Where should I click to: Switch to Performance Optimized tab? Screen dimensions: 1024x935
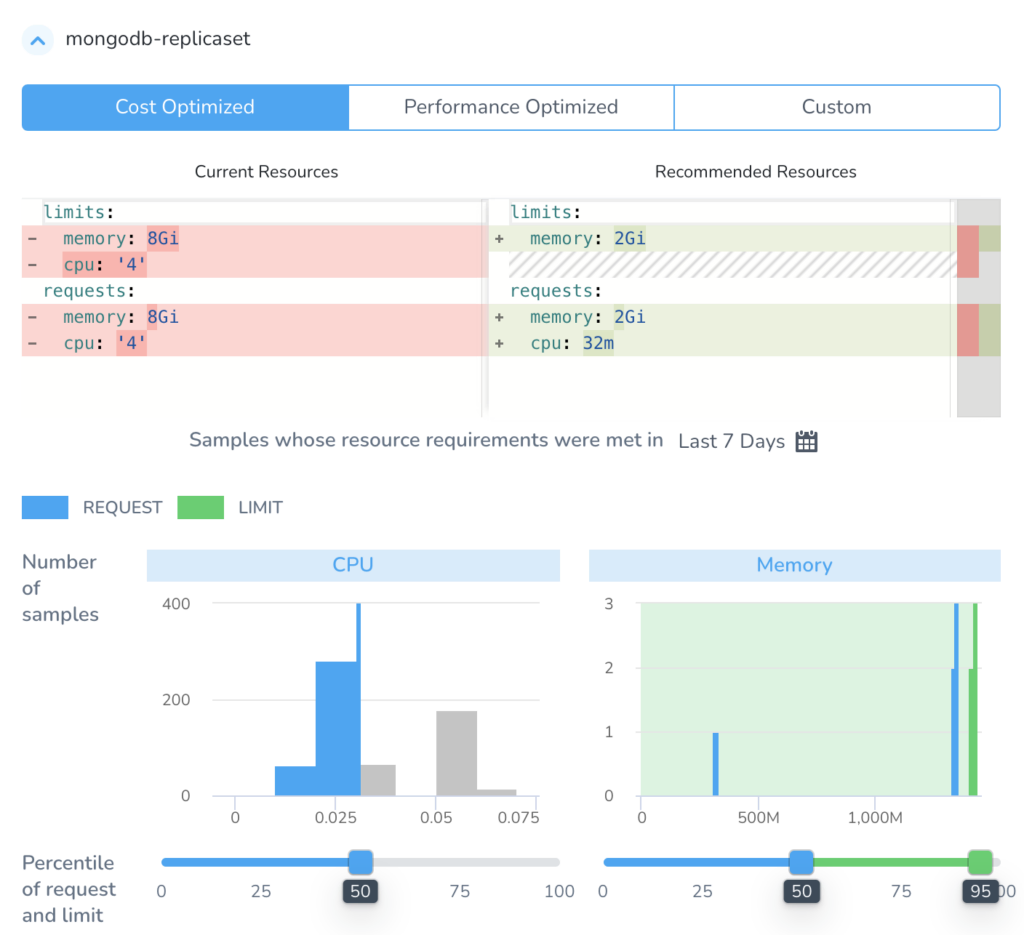511,107
